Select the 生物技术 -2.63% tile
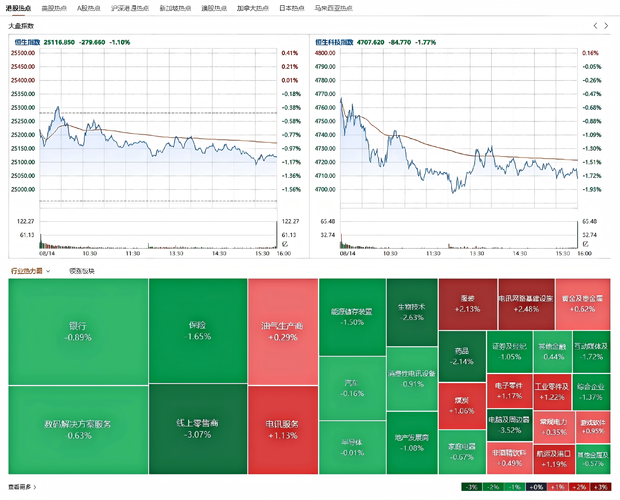This screenshot has width=620, height=500. point(412,312)
